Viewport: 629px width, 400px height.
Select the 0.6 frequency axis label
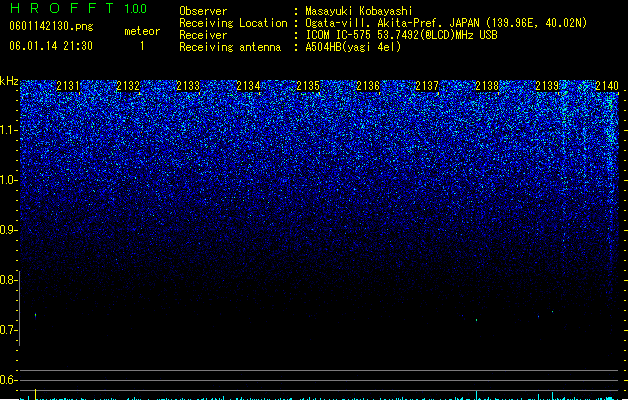8,380
